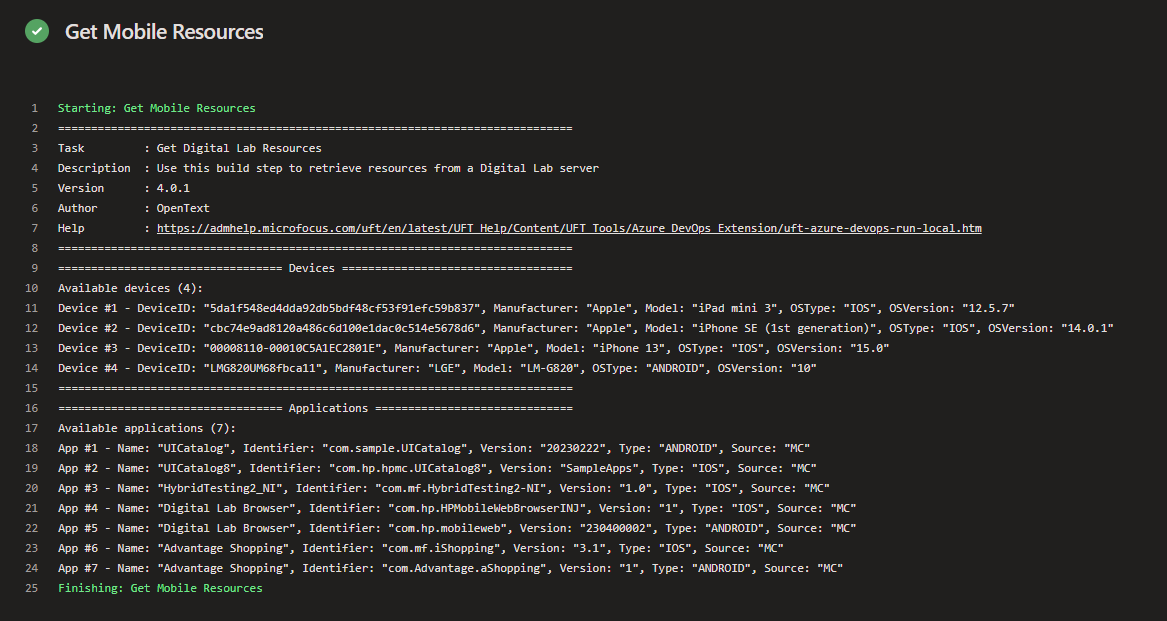Click the Devices section divider line
1167x621 pixels.
pyautogui.click(x=315, y=268)
